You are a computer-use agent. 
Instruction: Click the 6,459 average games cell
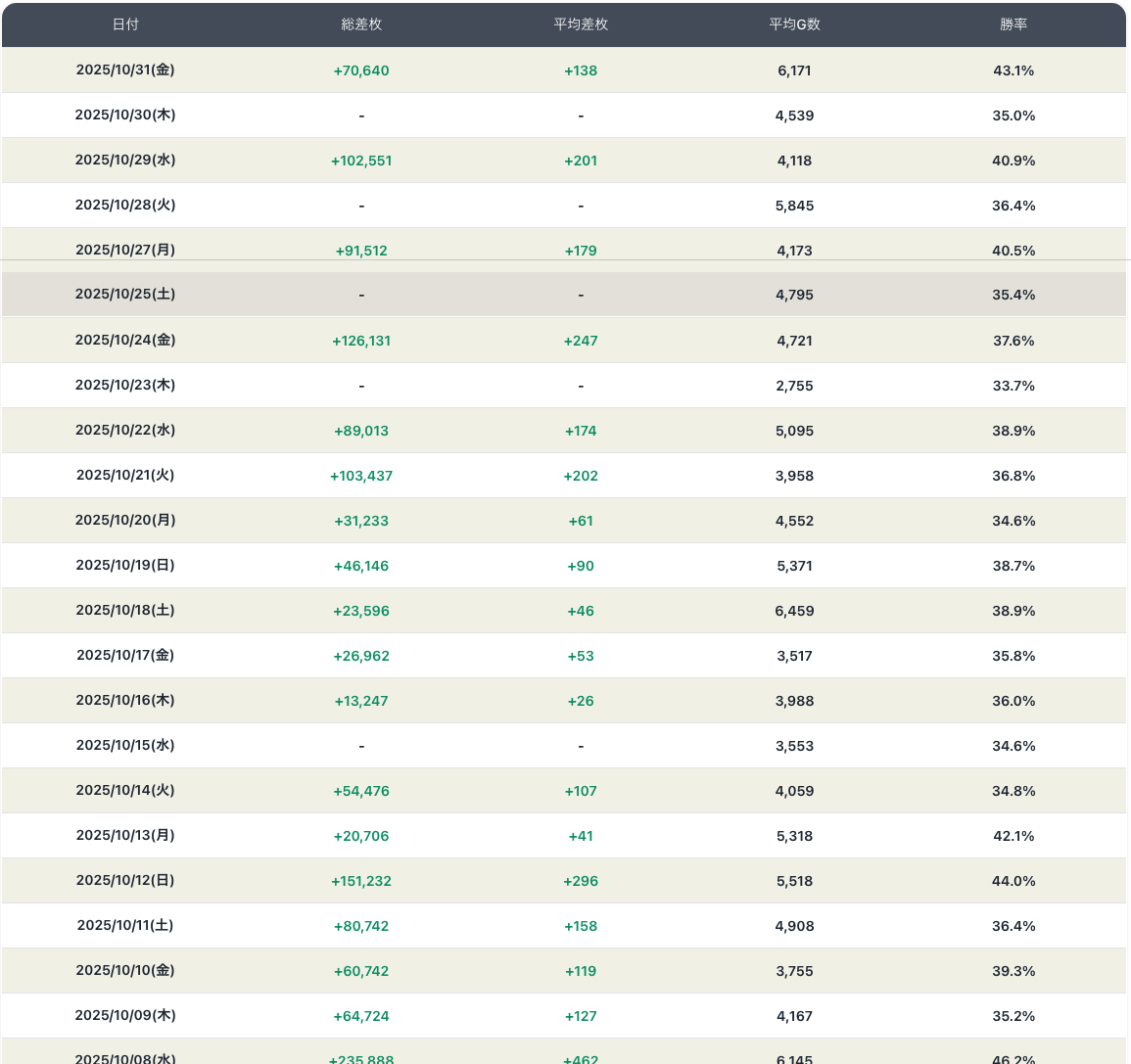(x=794, y=611)
